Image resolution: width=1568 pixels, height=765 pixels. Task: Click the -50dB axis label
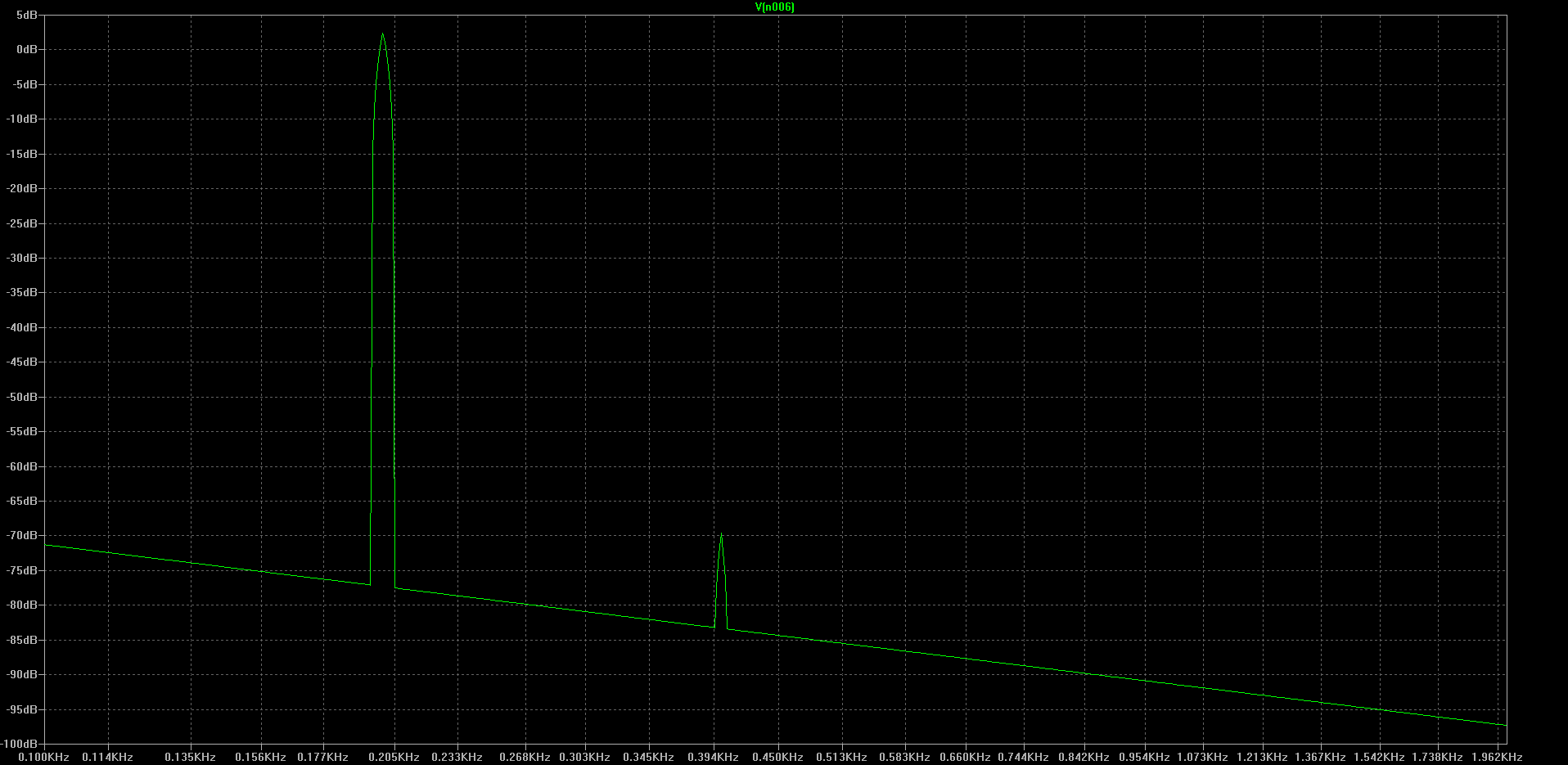click(x=22, y=397)
